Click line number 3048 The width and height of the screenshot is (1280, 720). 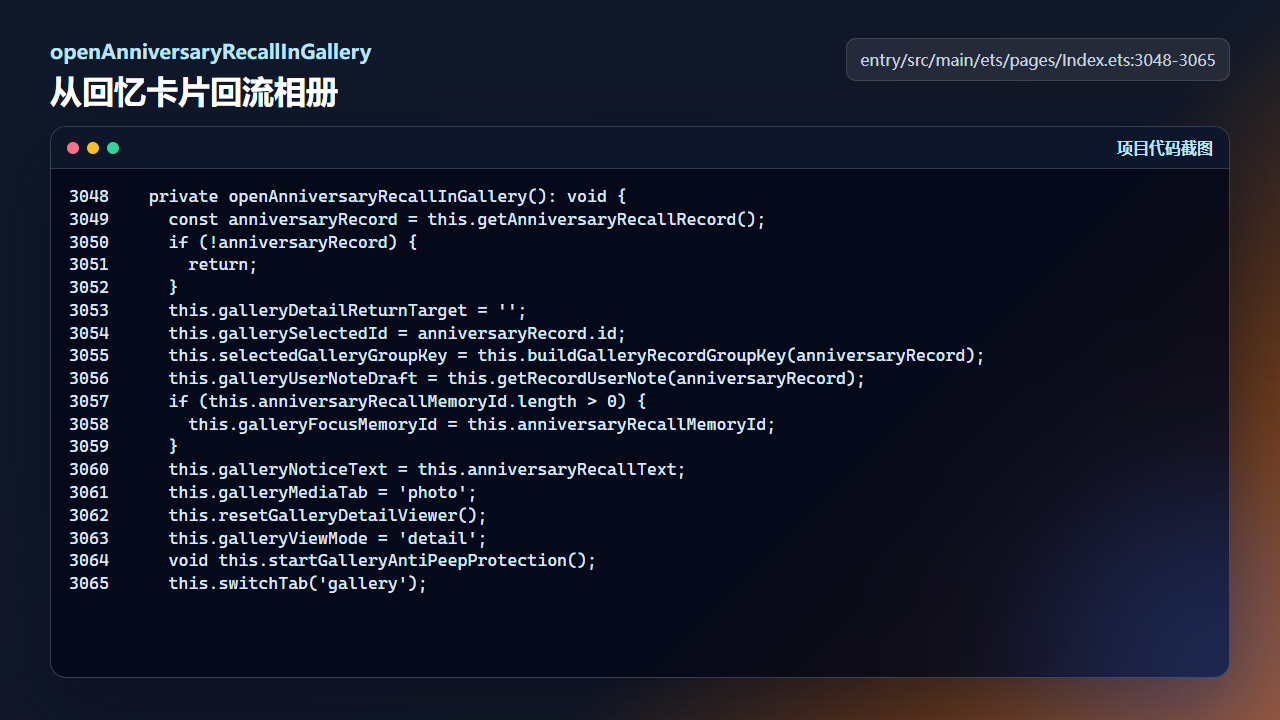point(89,197)
